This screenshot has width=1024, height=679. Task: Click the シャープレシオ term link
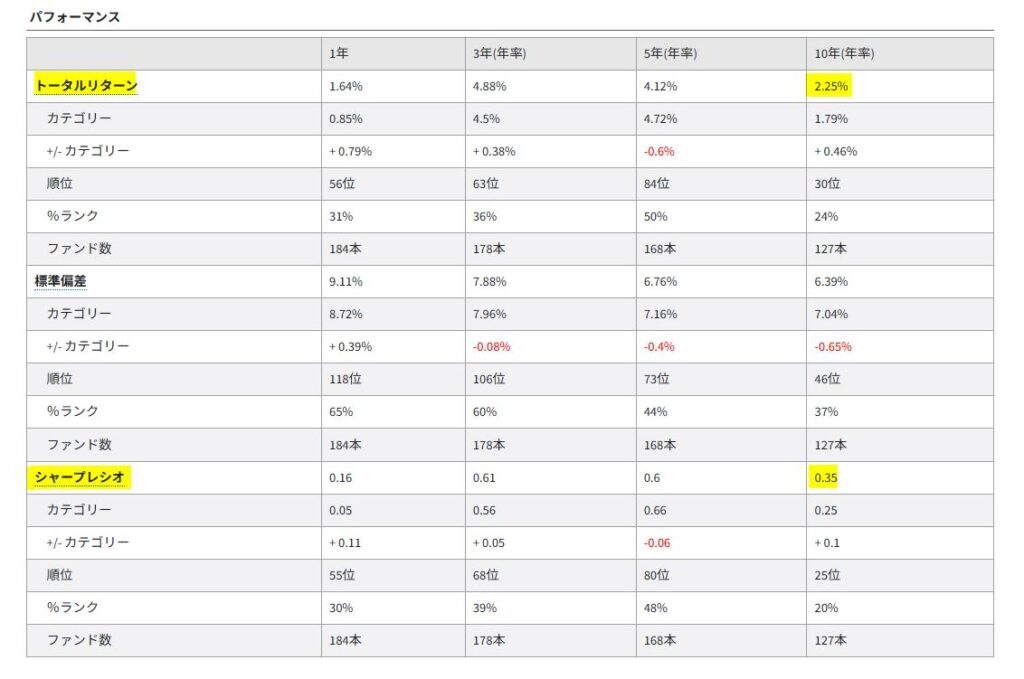tap(80, 477)
